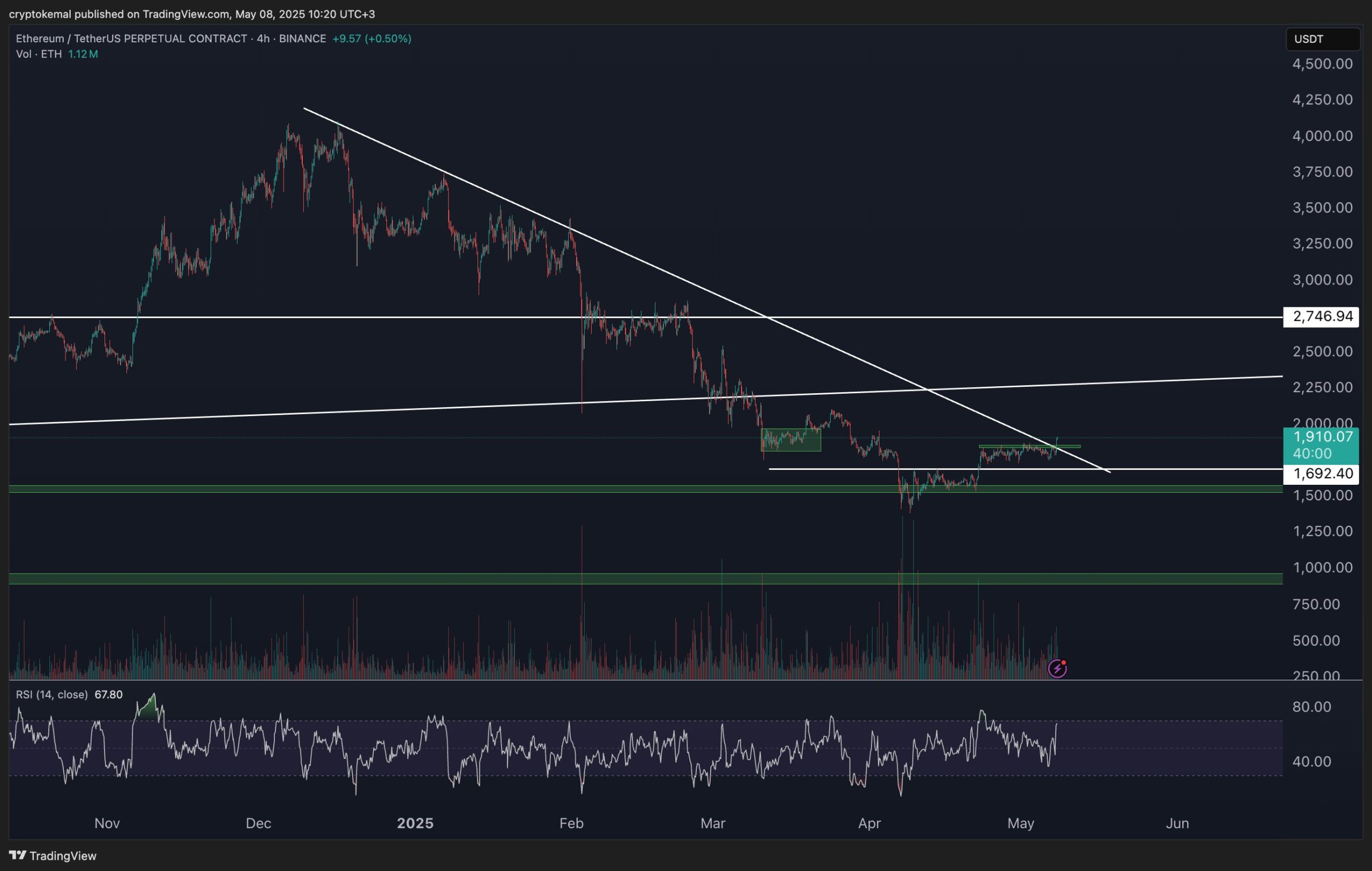Viewport: 1372px width, 871px height.
Task: Click the Apr label on time axis
Action: [869, 823]
